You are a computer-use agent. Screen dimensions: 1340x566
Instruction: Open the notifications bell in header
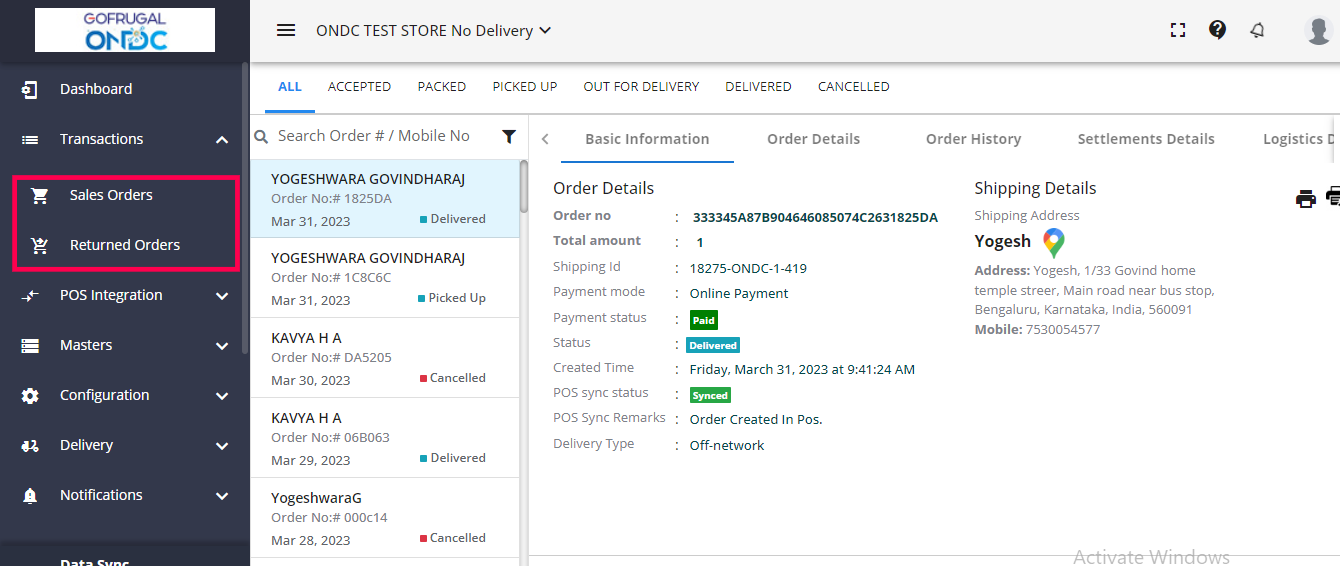(1257, 30)
